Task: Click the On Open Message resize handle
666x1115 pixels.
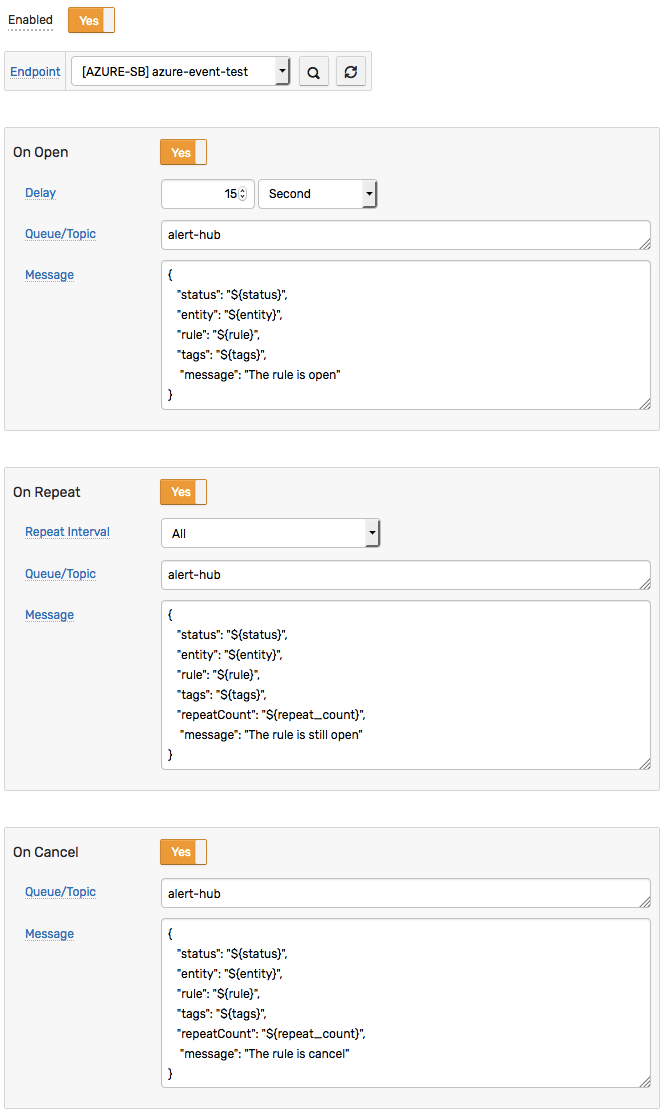Action: tap(645, 404)
